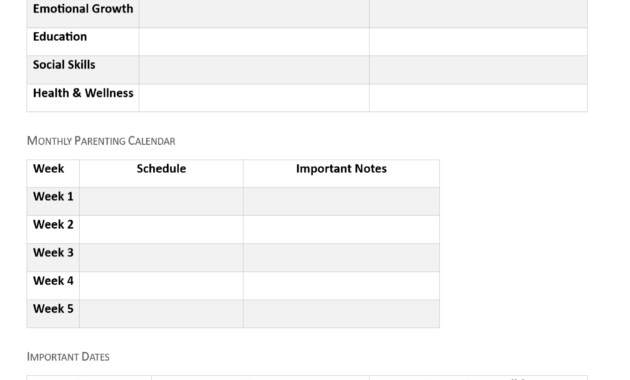
Task: Click the Week 5 Important Notes cell
Action: (x=341, y=314)
